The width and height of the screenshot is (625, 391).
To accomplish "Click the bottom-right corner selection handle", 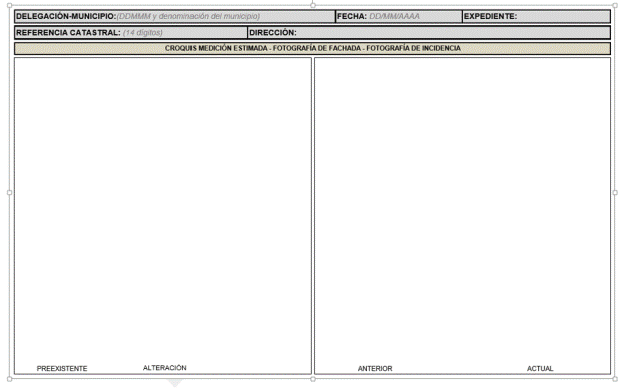I will coord(615,379).
